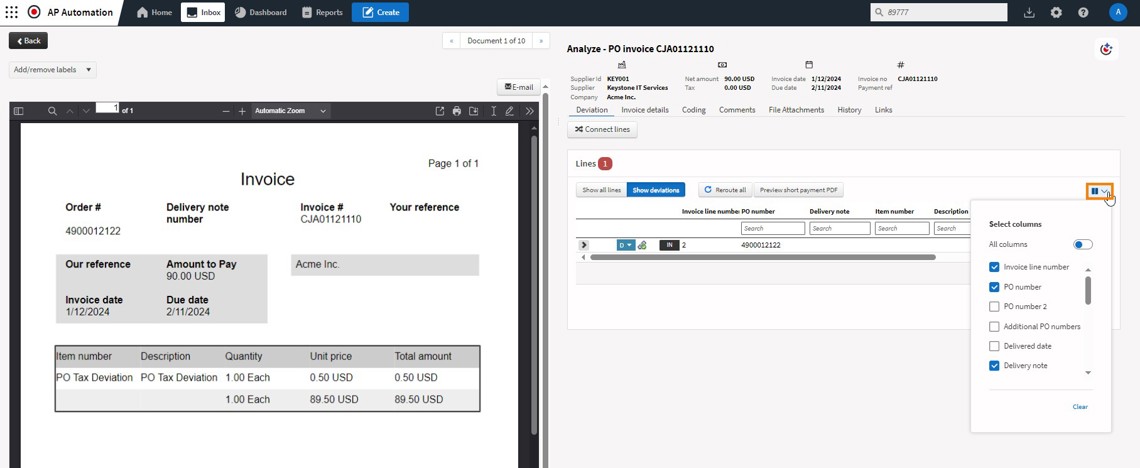
Task: Open the Add/remove labels dropdown
Action: [53, 70]
